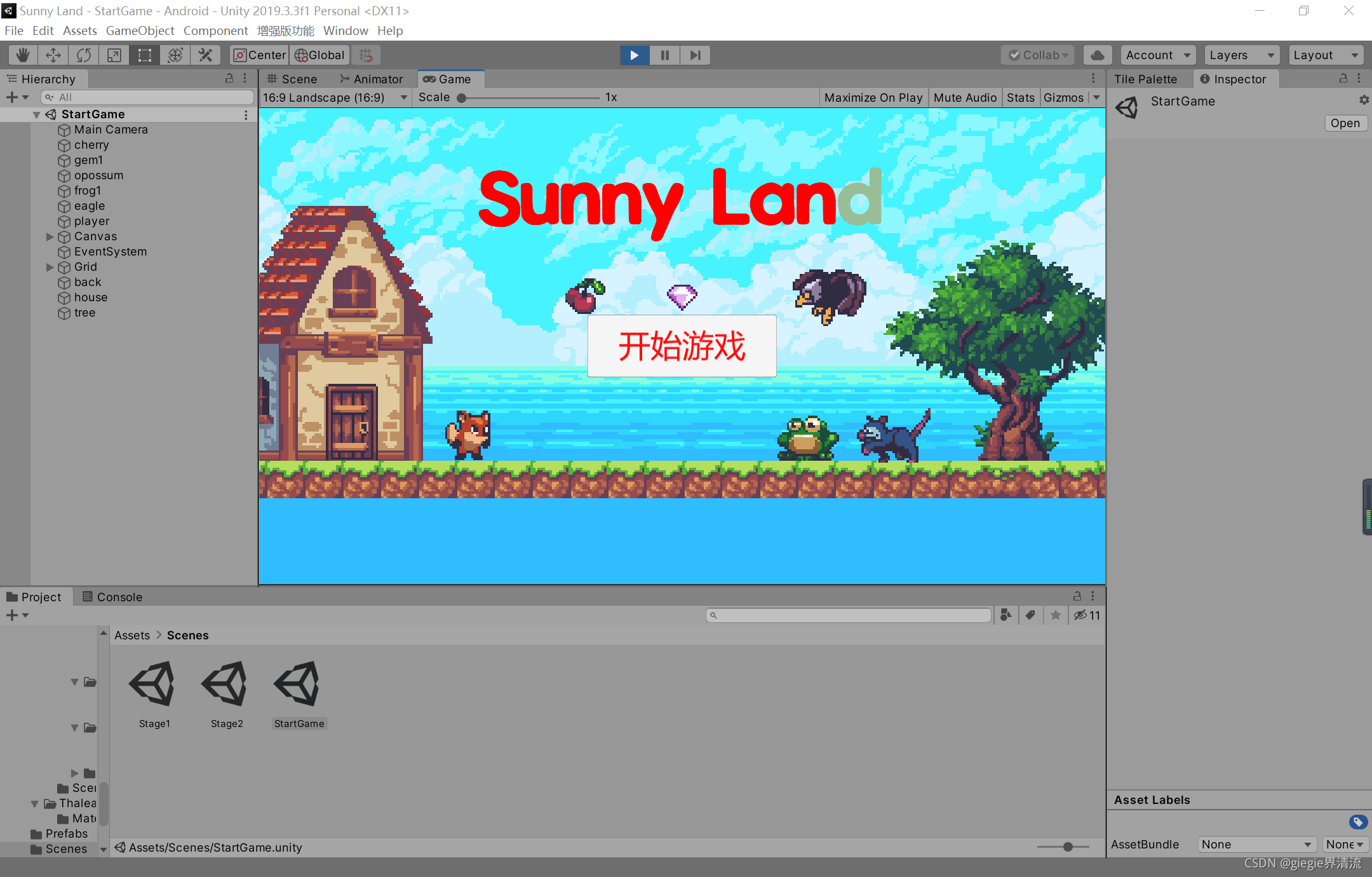Expand the Canvas object
Screen dimensions: 1372x877
pos(50,236)
